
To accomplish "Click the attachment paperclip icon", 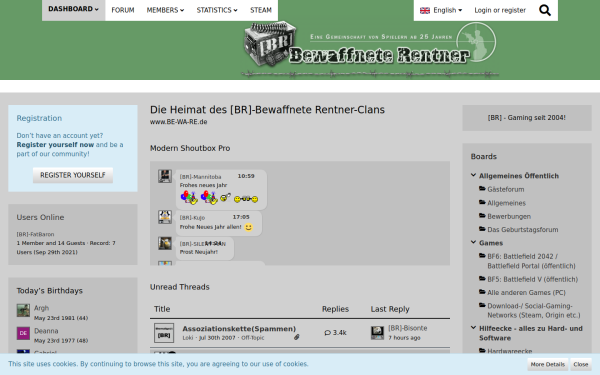I will point(297,337).
